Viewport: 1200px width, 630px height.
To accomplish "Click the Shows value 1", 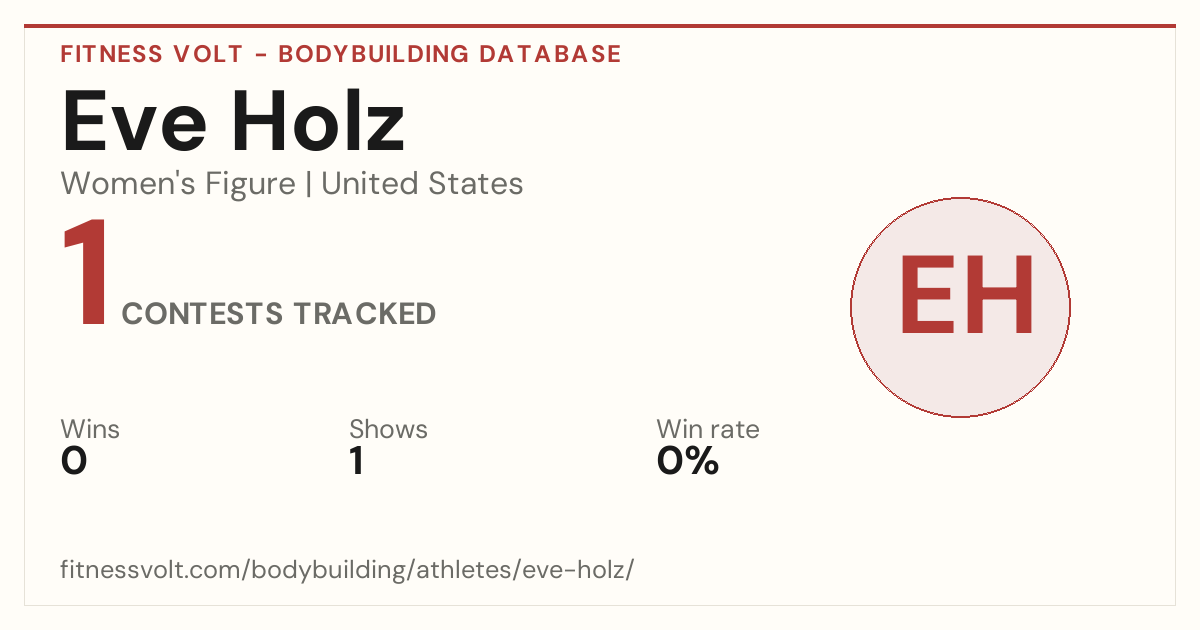I will click(x=357, y=462).
